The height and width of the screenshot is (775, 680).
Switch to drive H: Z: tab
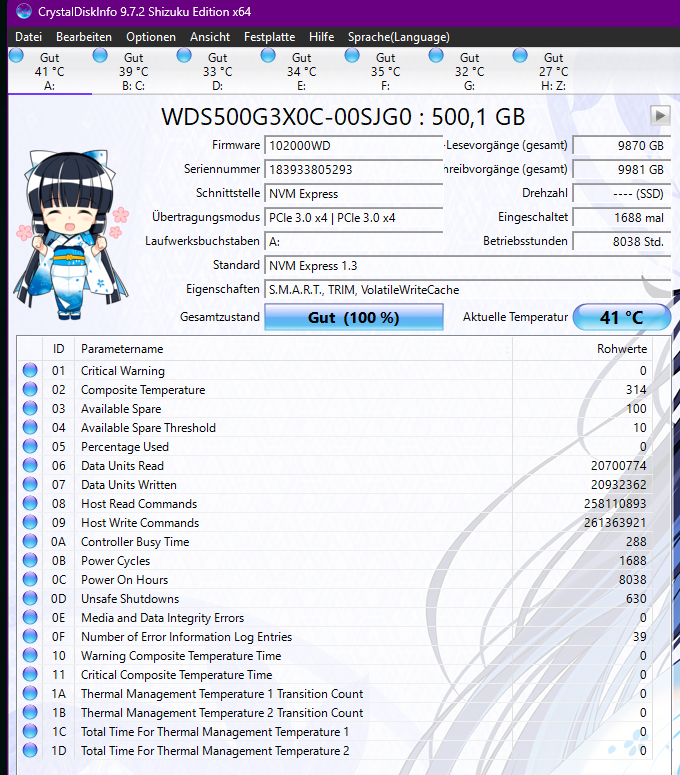point(553,71)
